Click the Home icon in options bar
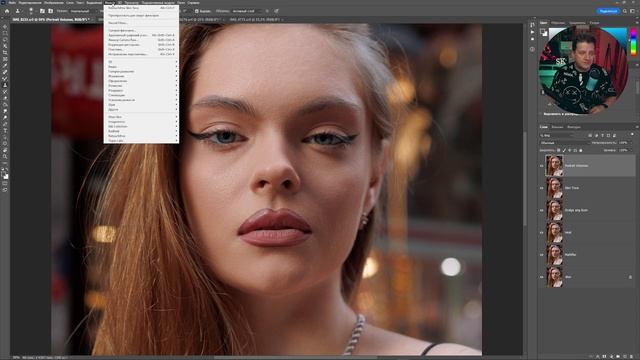The height and width of the screenshot is (360, 640). [x=7, y=11]
